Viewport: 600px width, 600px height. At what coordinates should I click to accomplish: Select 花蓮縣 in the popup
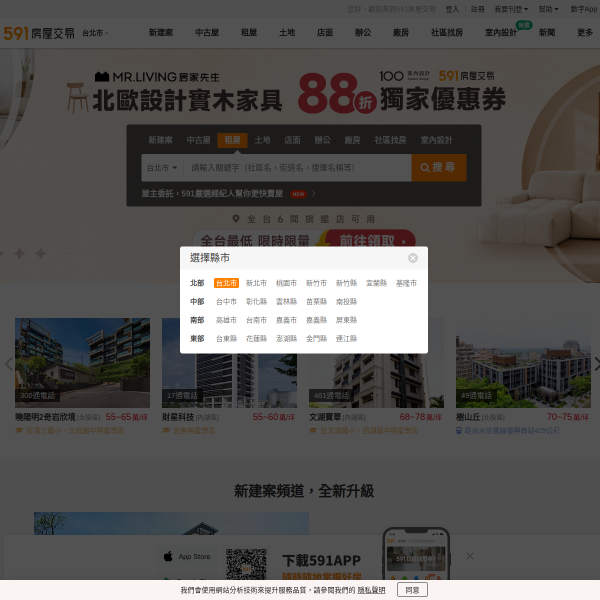pos(256,339)
